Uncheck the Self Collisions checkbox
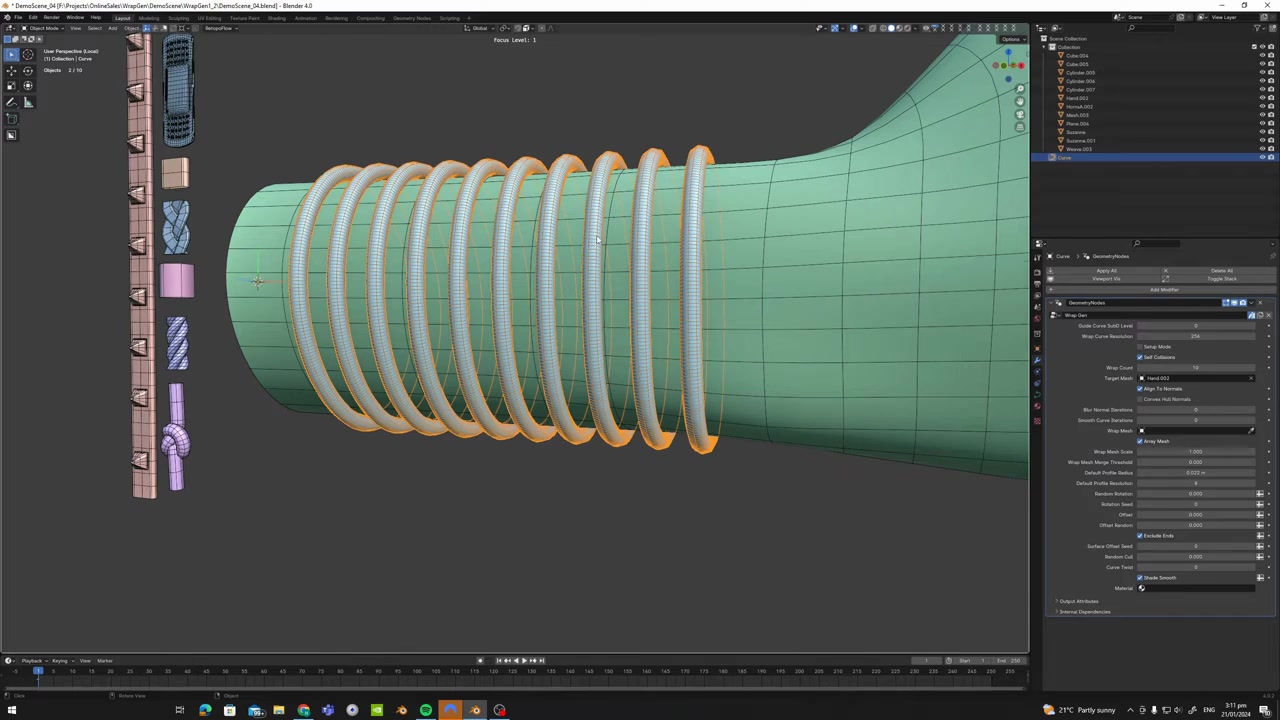The image size is (1280, 720). pyautogui.click(x=1140, y=357)
